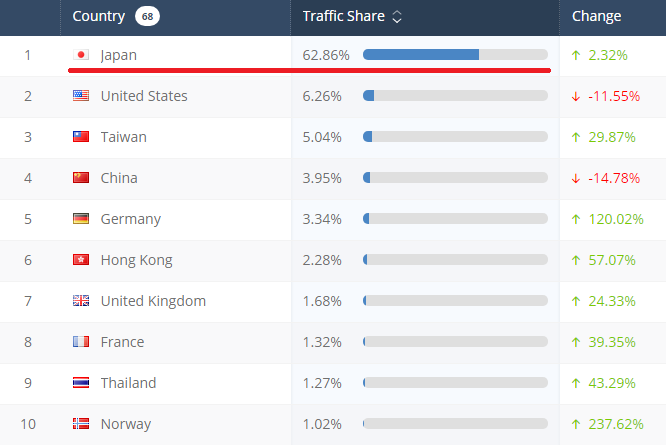Click the United Kingdom flag icon
Viewport: 666px width, 445px height.
tap(82, 301)
